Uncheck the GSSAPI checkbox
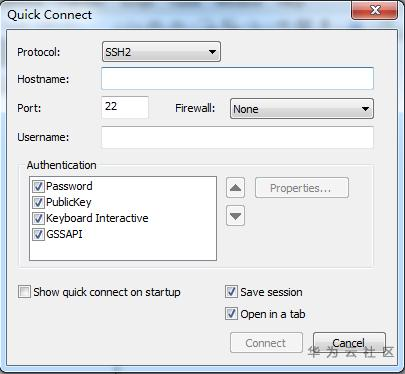 point(38,234)
